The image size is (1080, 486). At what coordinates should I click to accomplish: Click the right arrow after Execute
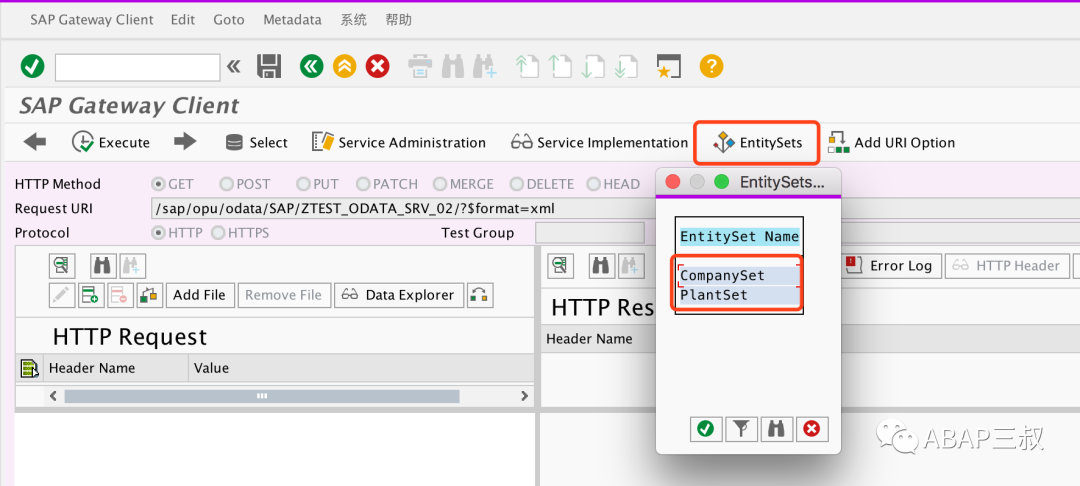pos(185,142)
